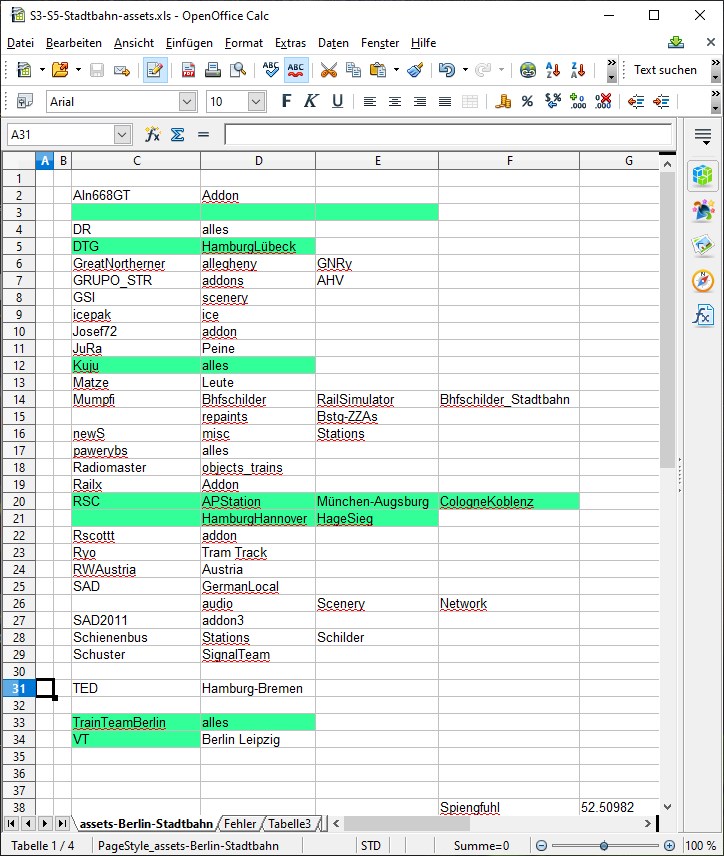The width and height of the screenshot is (724, 856).
Task: Click the Undo arrow icon
Action: point(447,70)
